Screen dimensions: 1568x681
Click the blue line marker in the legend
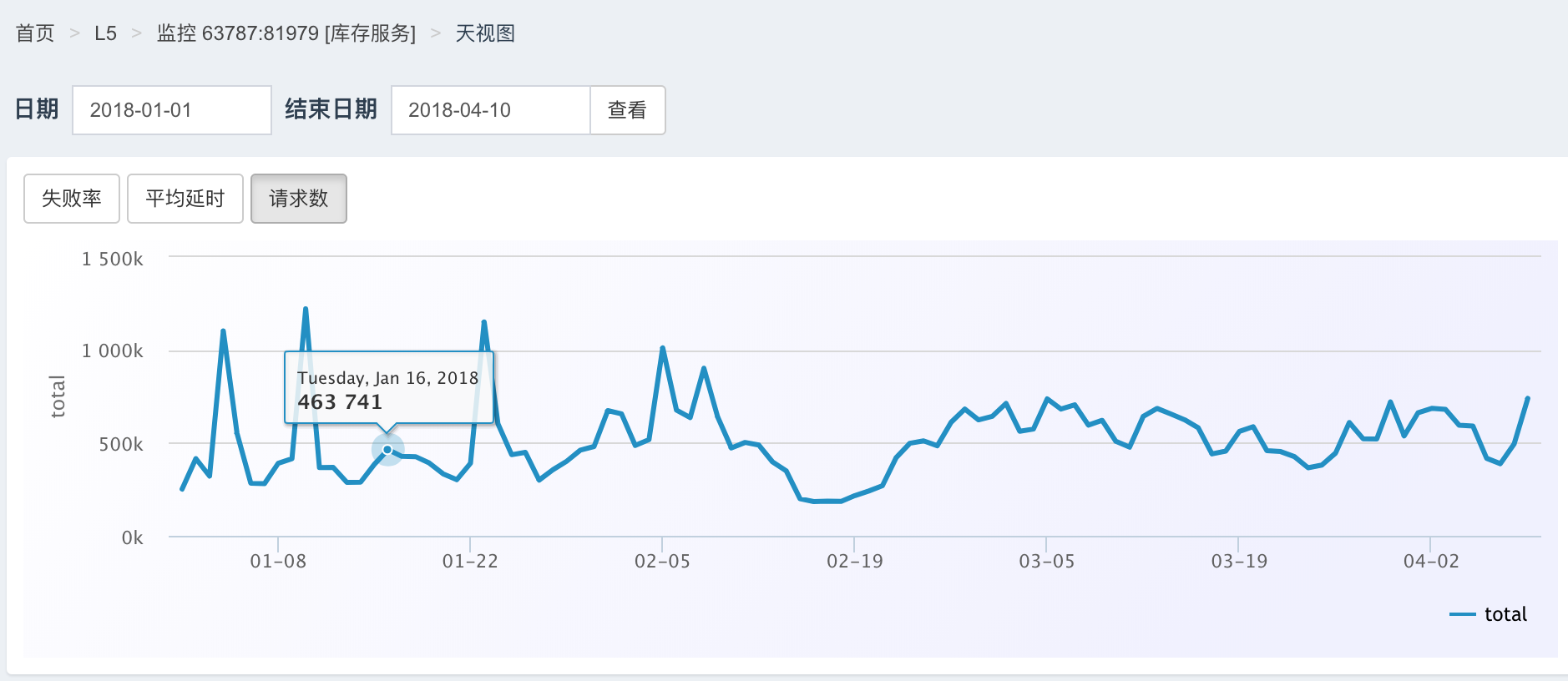point(1462,614)
